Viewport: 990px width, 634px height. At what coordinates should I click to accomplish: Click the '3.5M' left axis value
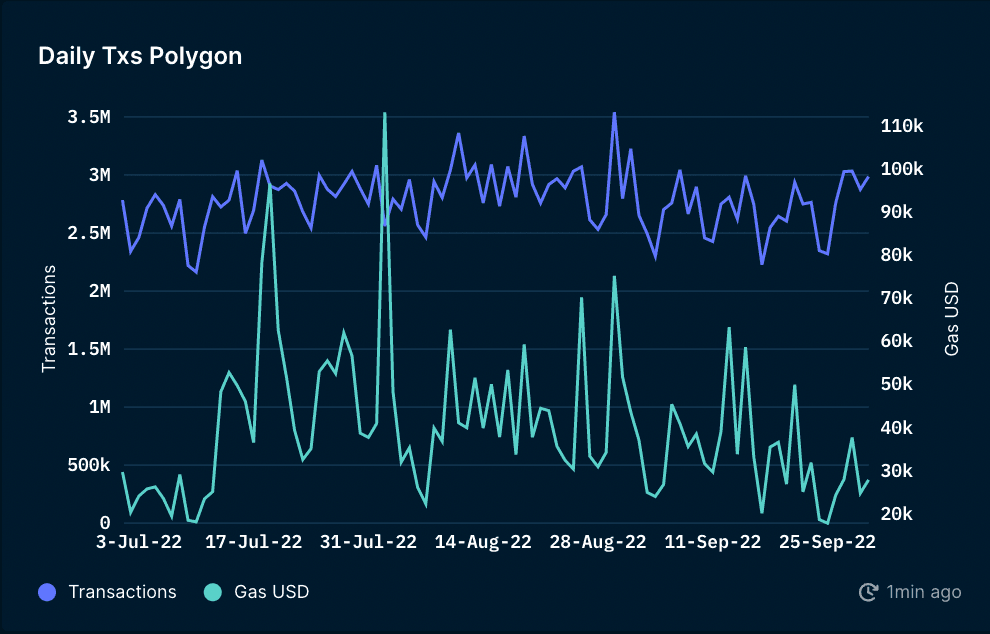(x=89, y=117)
